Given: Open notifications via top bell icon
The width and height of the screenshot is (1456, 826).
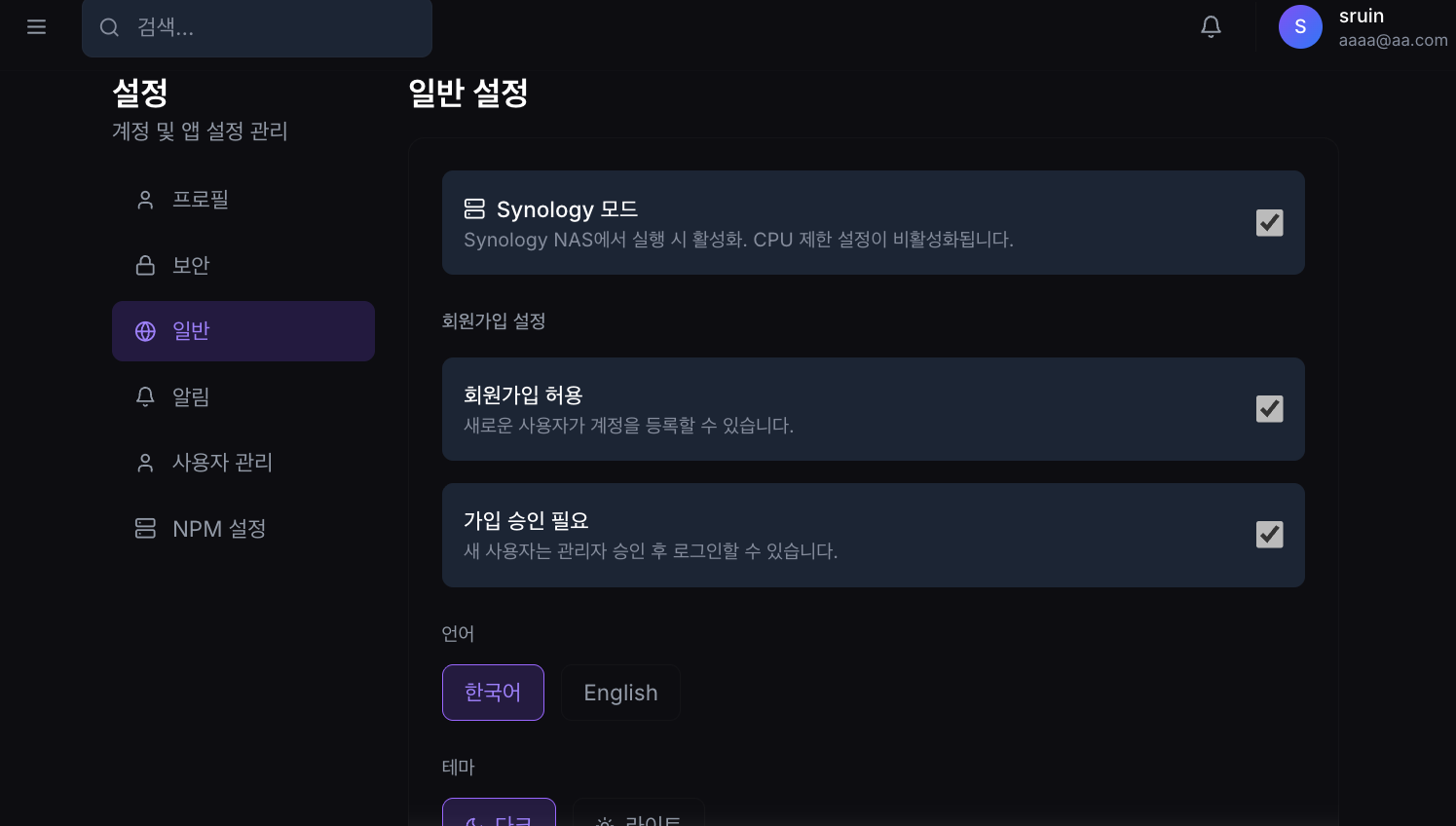Looking at the screenshot, I should (1211, 27).
